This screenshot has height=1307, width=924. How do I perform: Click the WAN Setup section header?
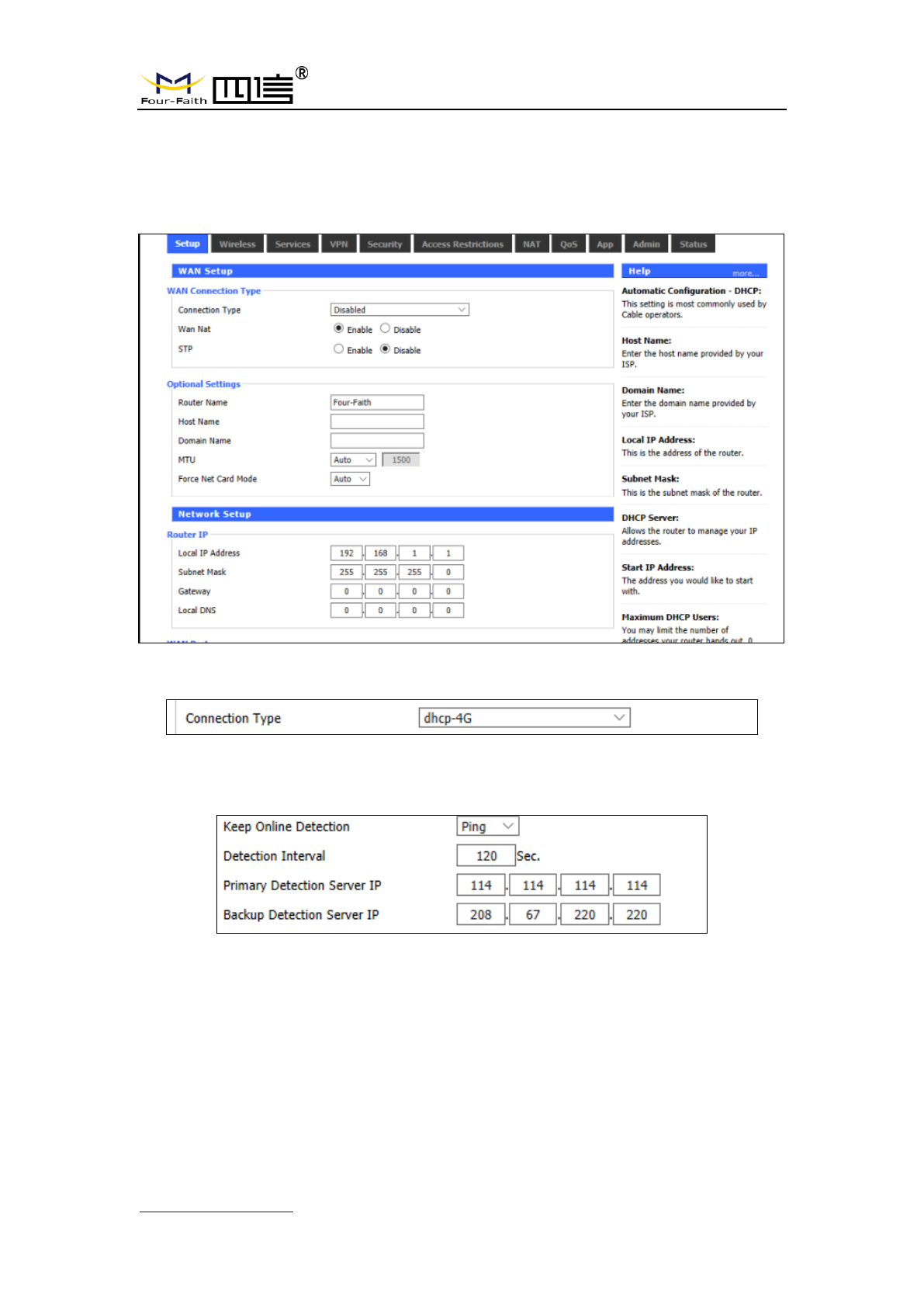[393, 271]
